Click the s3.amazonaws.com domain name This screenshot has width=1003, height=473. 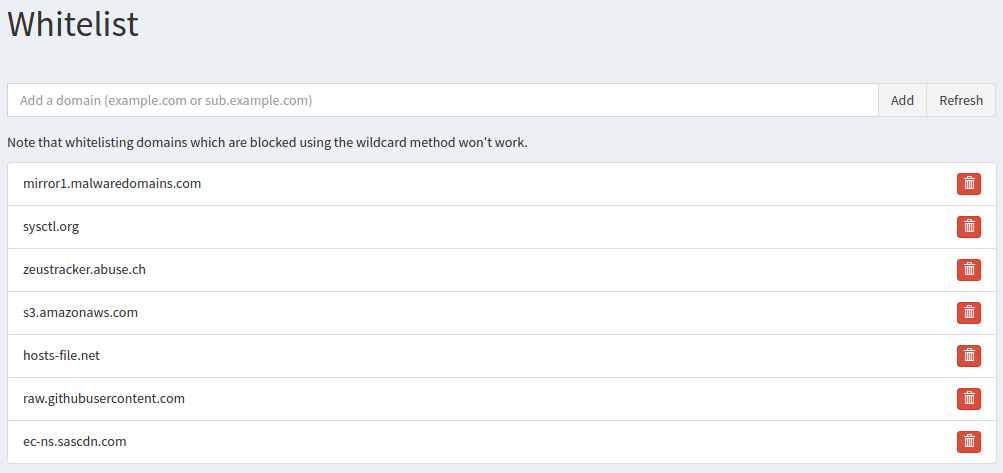[x=80, y=313]
